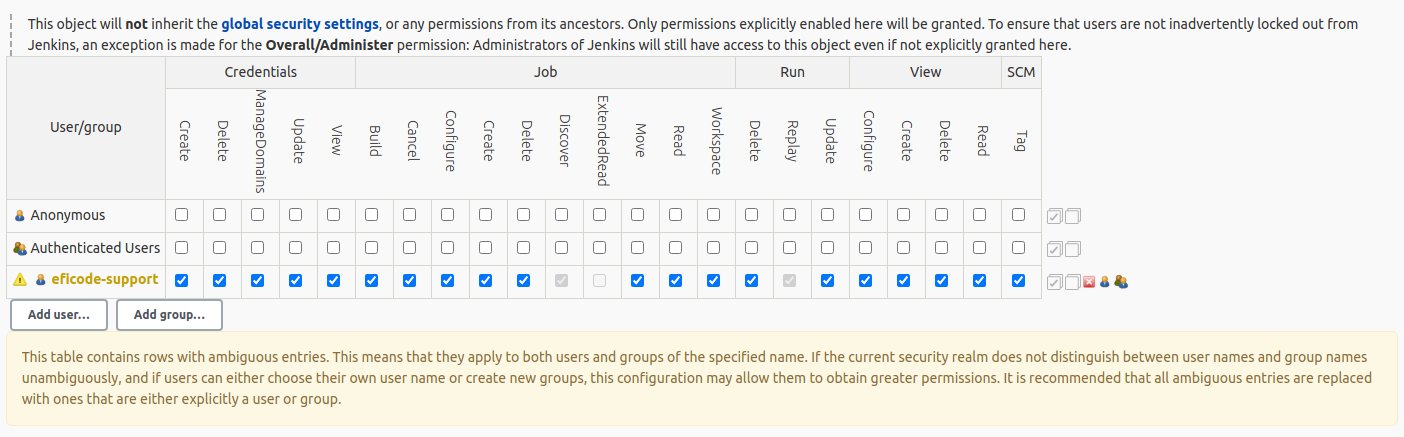This screenshot has height=437, width=1404.
Task: Click the eficode-support user name
Action: point(105,280)
